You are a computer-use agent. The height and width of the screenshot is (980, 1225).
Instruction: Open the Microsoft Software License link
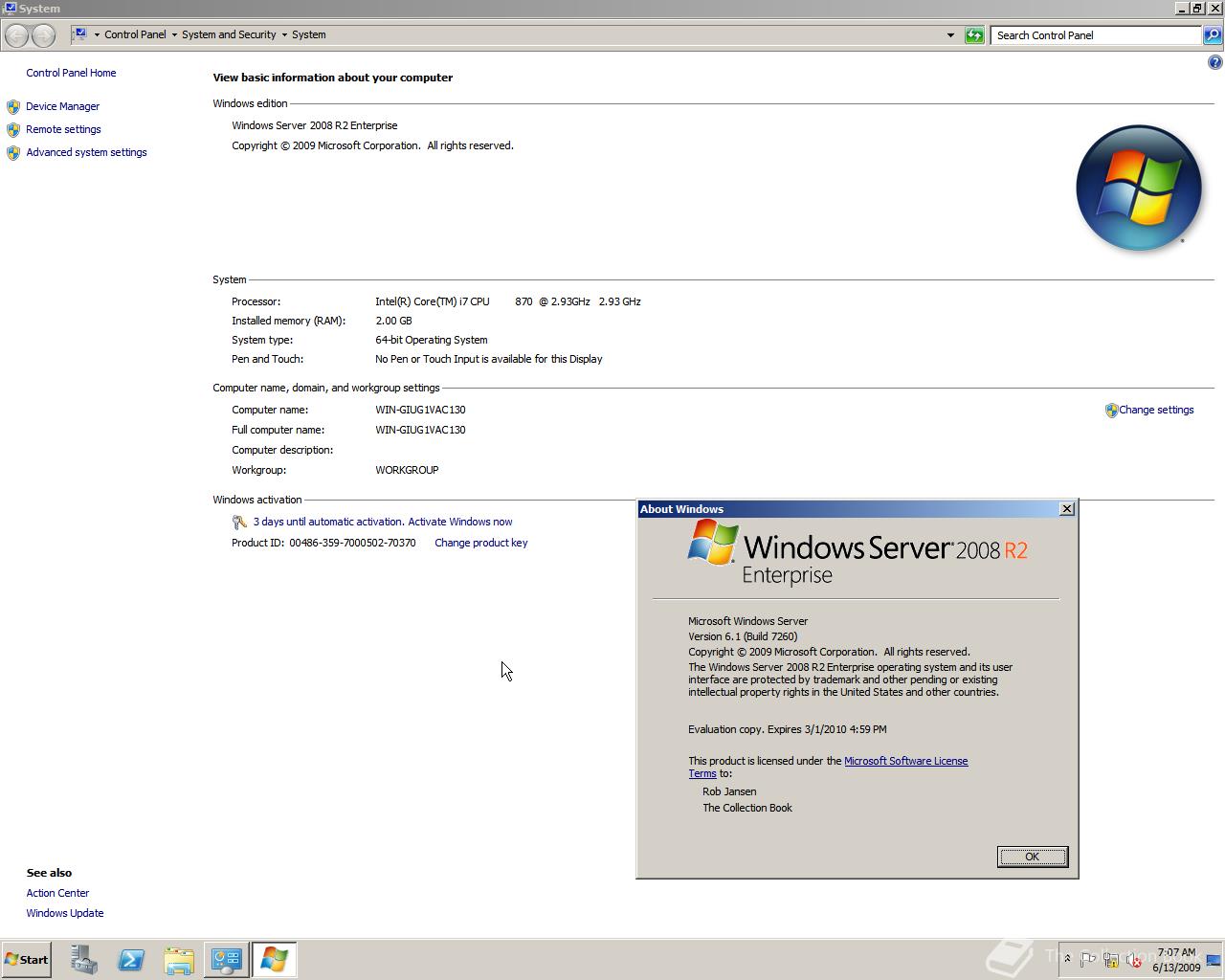905,761
